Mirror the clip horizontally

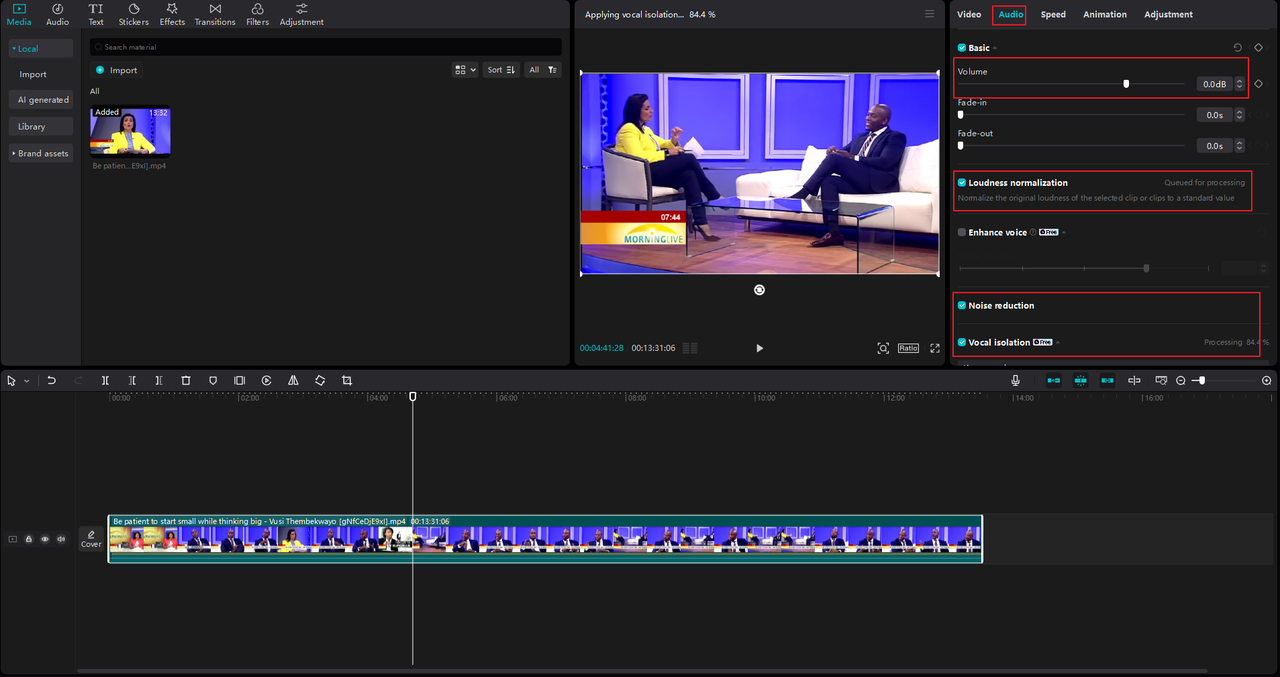point(293,380)
